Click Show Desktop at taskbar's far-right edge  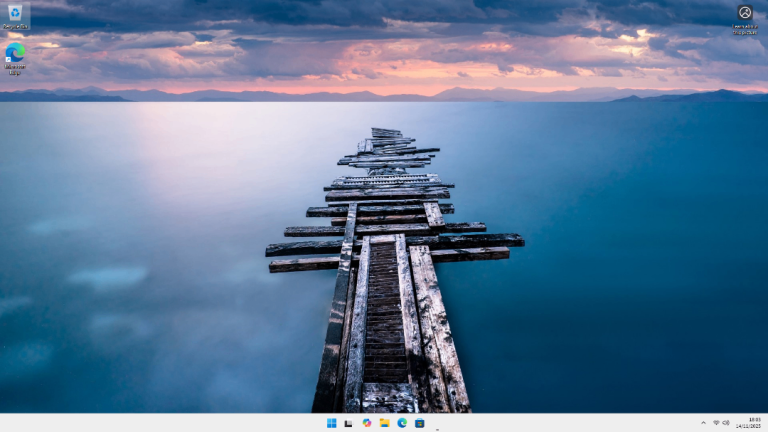coord(766,423)
